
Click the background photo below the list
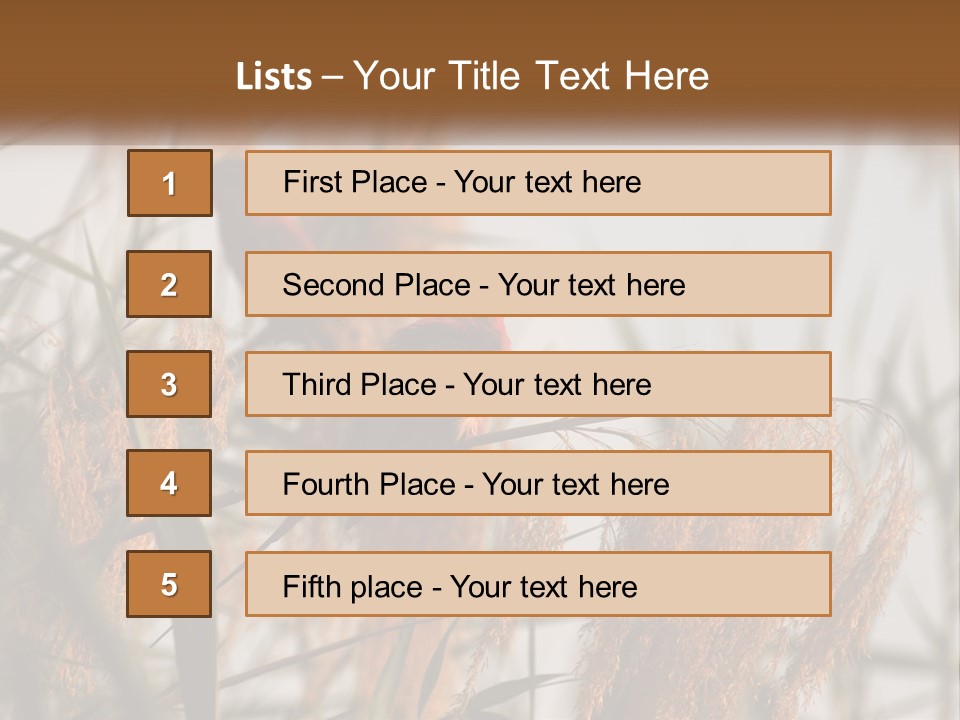click(480, 670)
